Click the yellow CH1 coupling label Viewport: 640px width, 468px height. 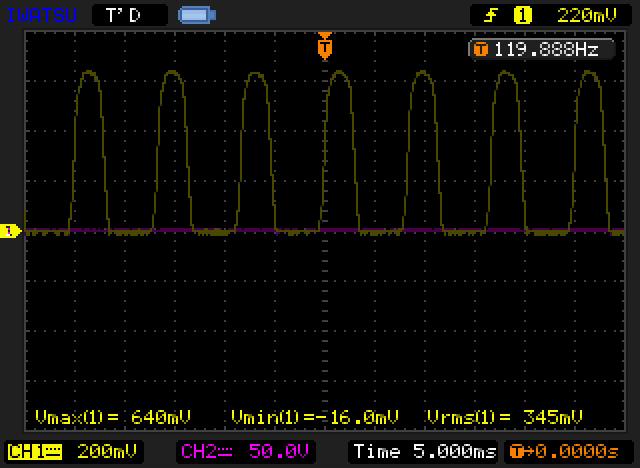35,452
